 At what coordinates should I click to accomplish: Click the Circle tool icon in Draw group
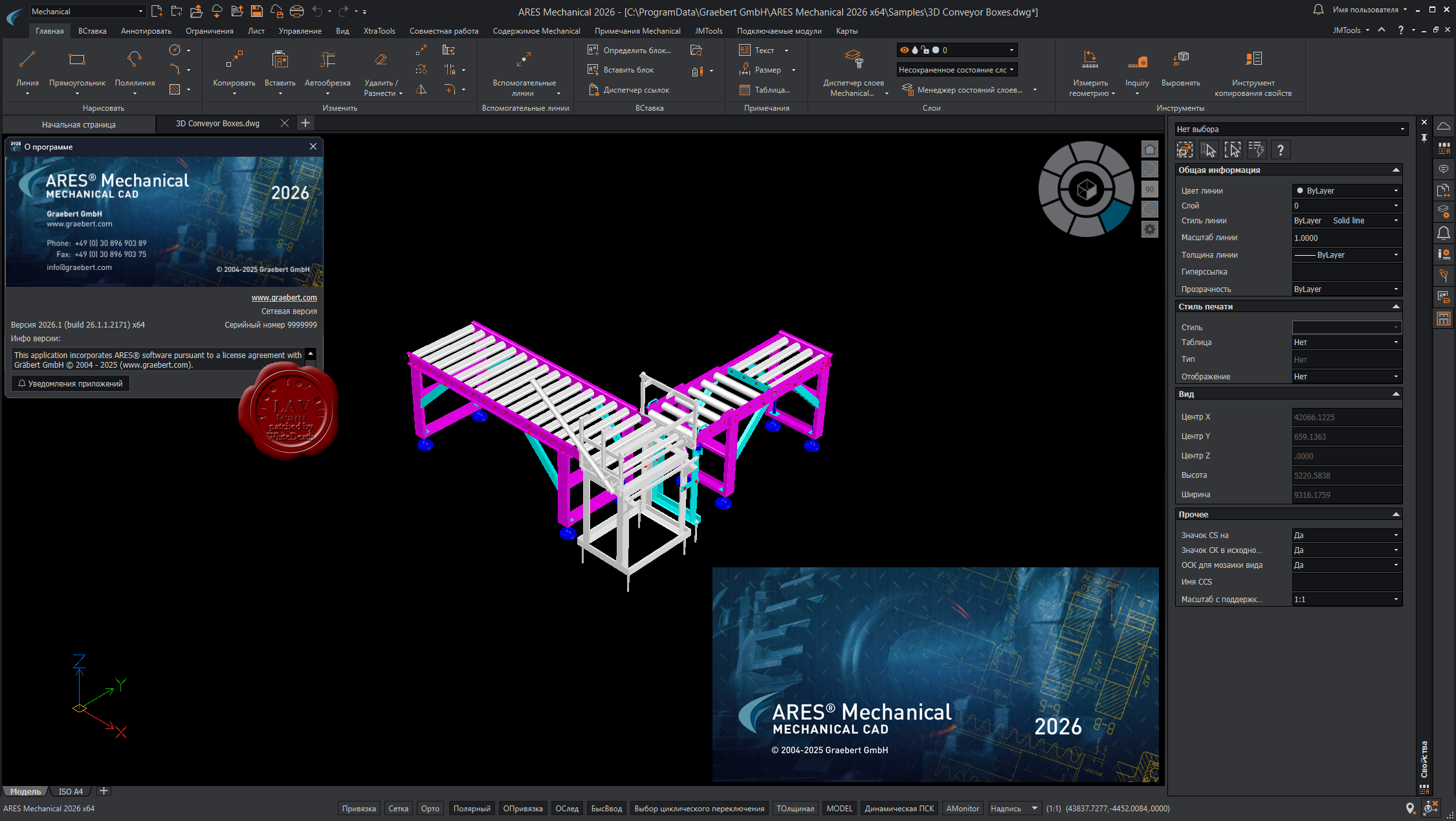(x=175, y=50)
